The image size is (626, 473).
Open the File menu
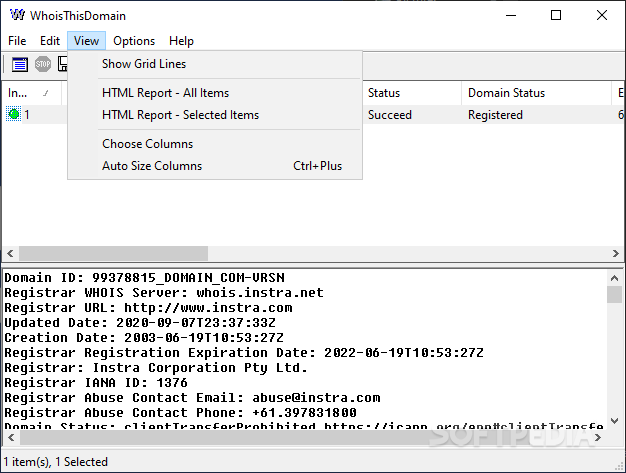17,41
